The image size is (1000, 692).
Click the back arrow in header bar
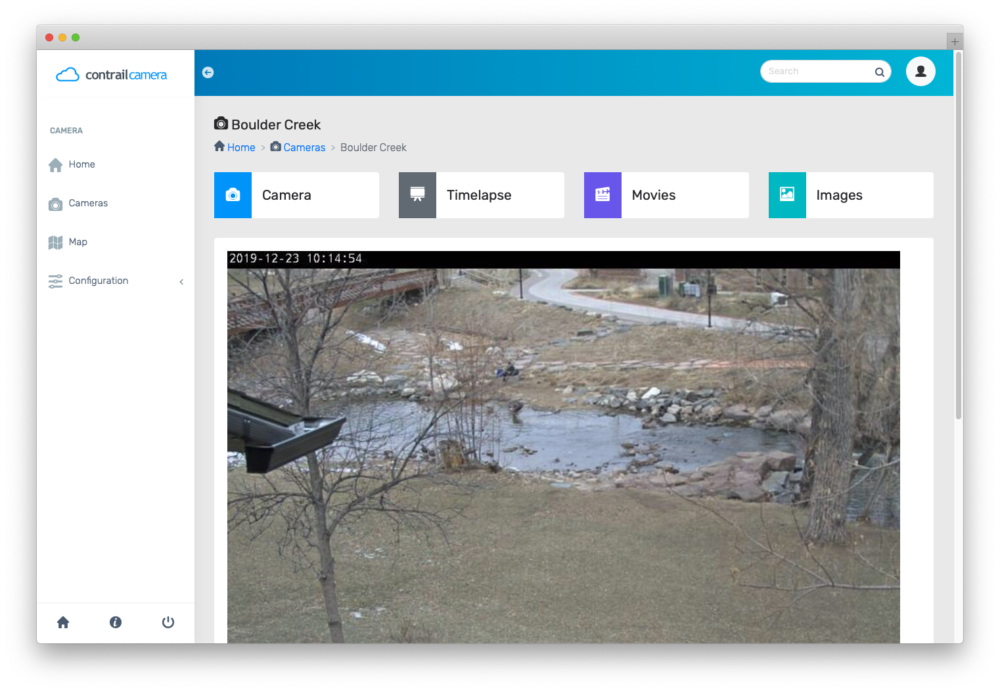[x=208, y=72]
